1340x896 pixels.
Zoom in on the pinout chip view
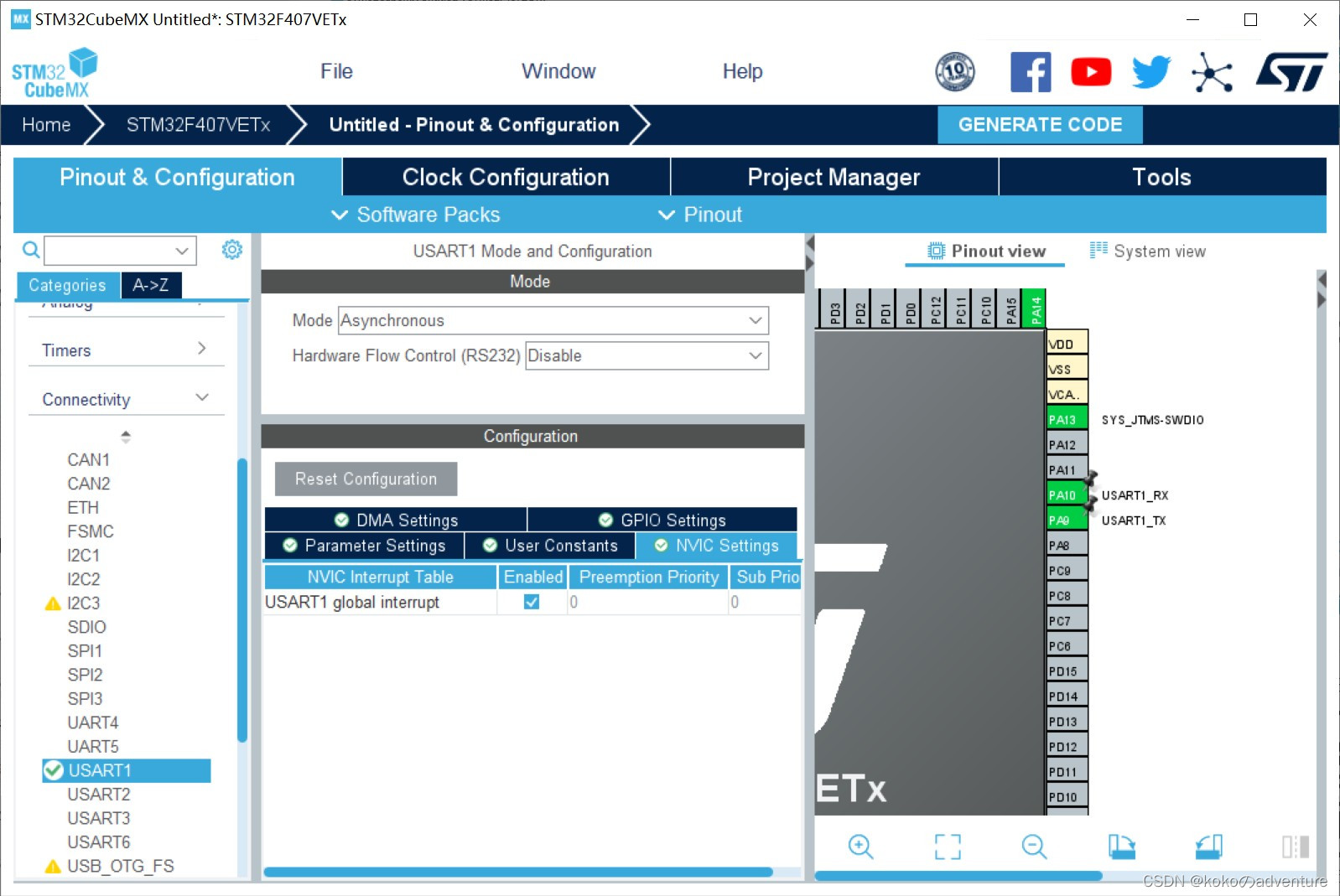coord(860,847)
